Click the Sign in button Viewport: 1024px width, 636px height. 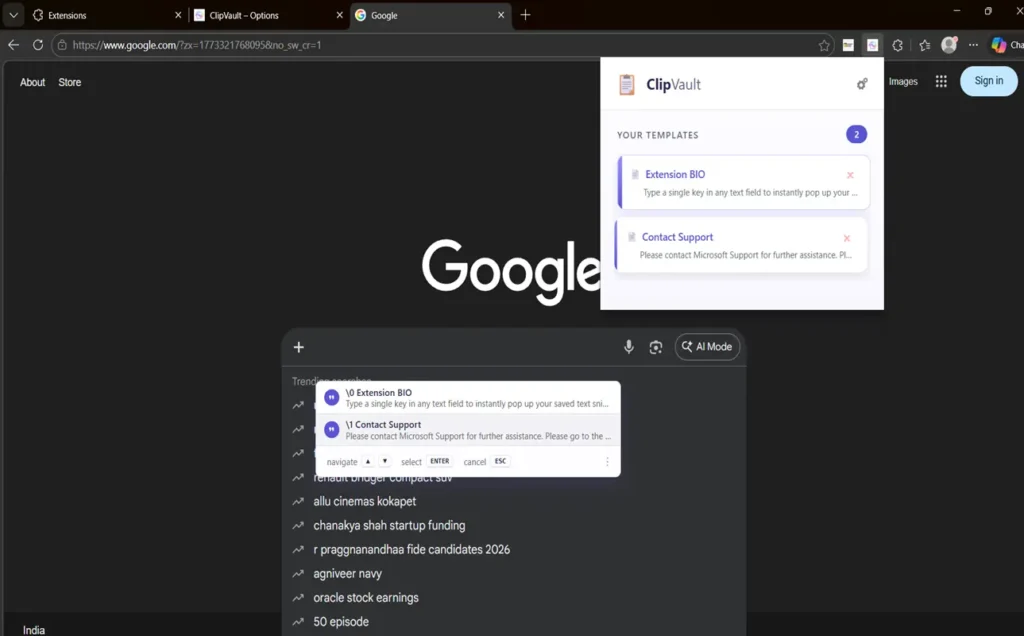pos(988,81)
